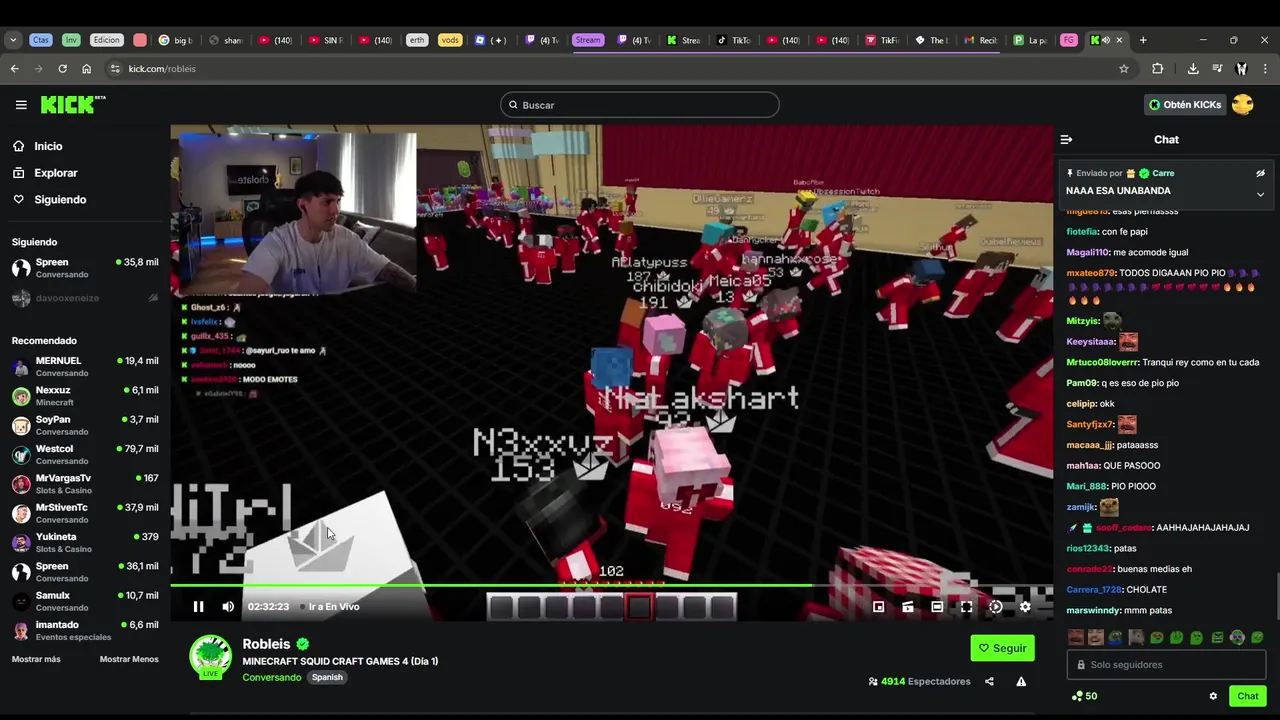Open MrStivenTc recommended channel
Image resolution: width=1280 pixels, height=720 pixels.
(x=85, y=513)
